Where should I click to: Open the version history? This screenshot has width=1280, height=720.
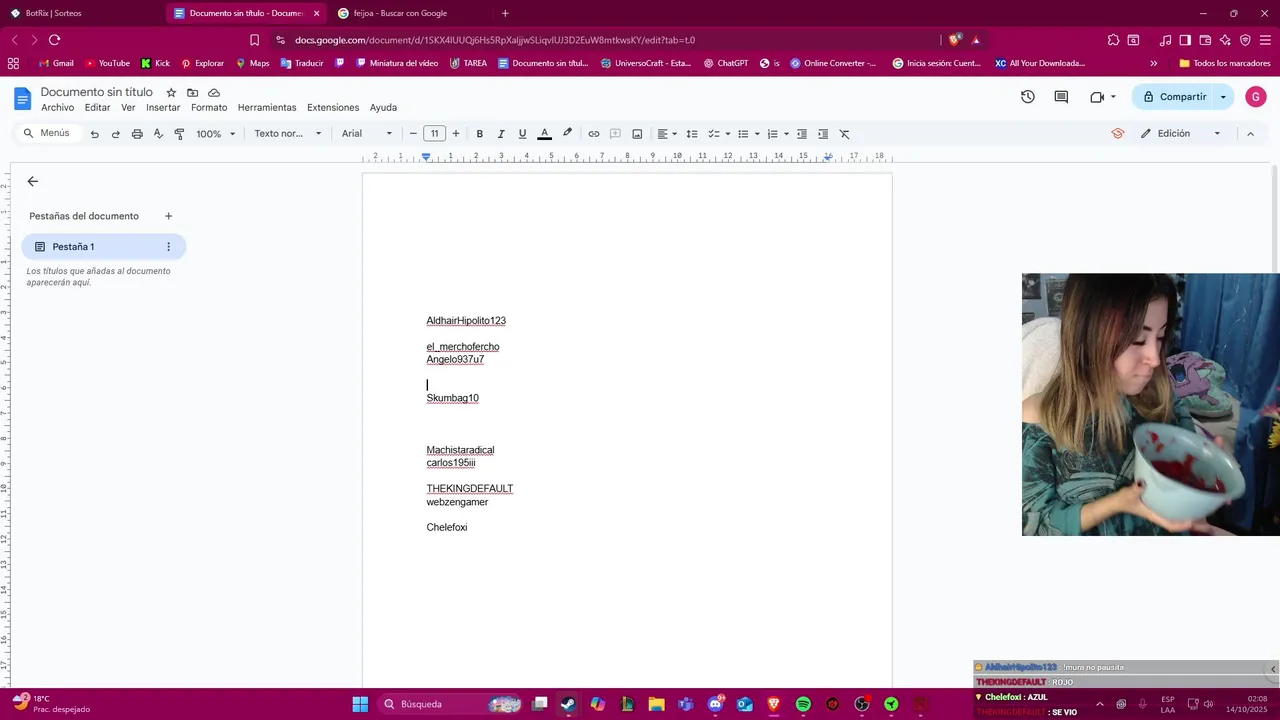point(1027,97)
